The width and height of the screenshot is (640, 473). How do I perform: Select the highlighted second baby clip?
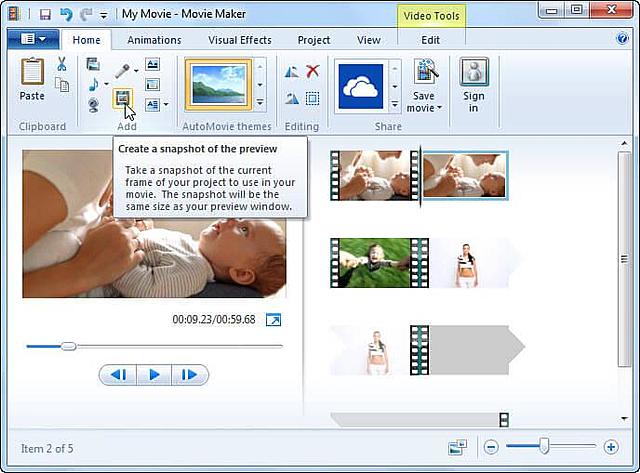pyautogui.click(x=464, y=175)
